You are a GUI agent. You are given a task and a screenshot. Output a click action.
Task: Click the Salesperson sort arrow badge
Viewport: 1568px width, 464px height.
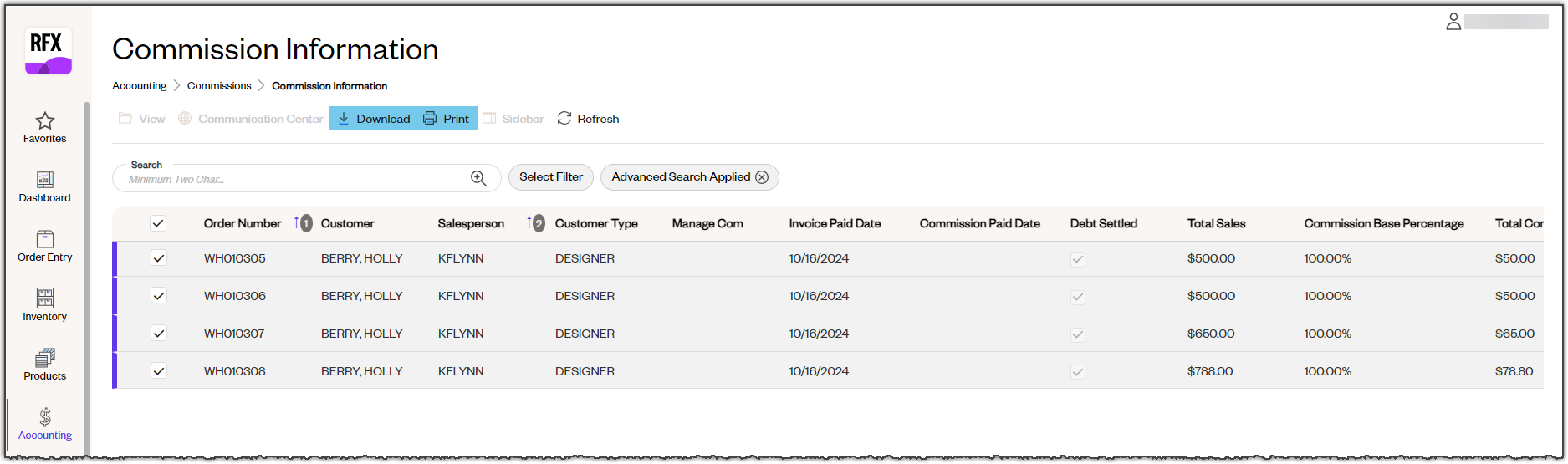[536, 223]
